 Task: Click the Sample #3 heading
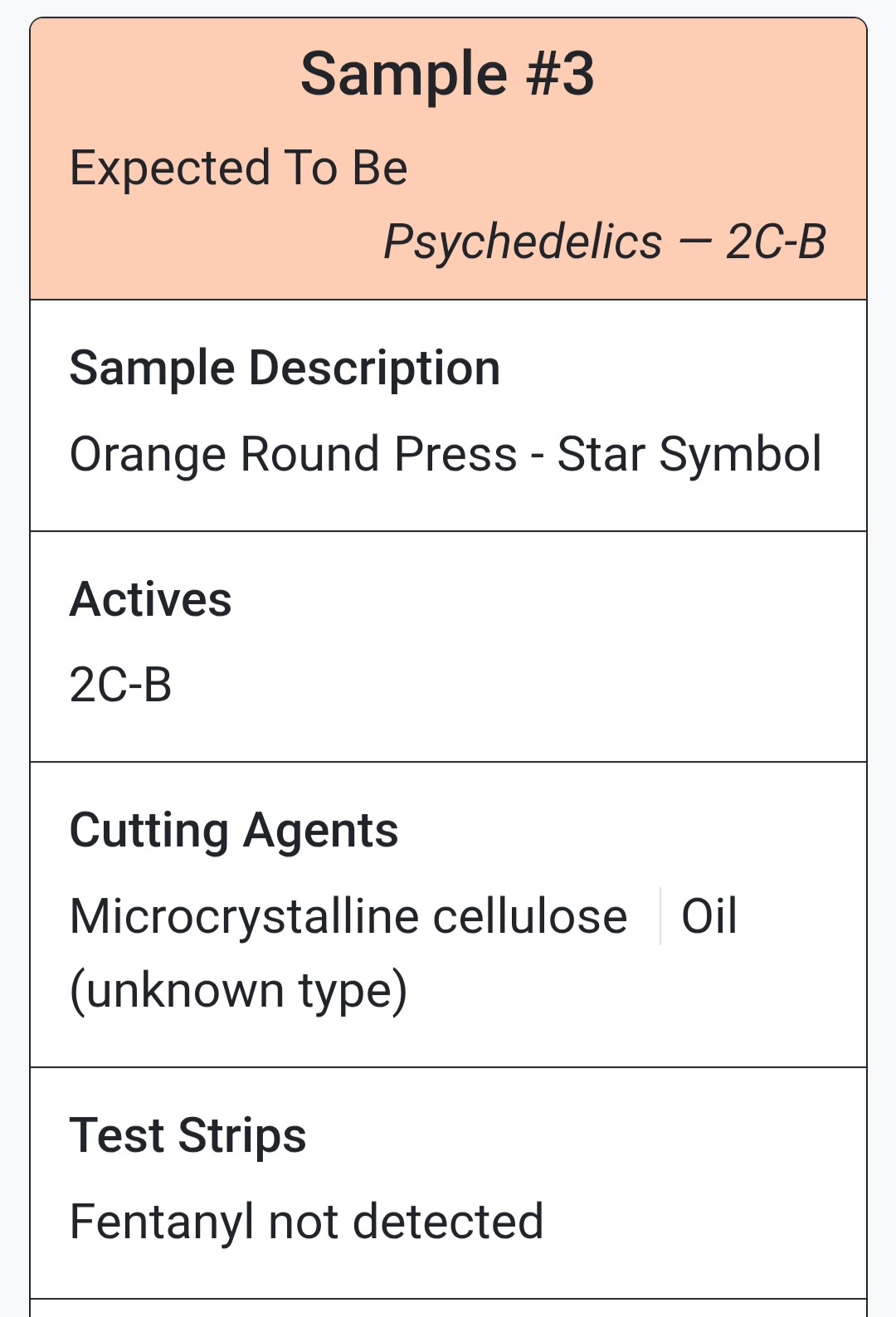coord(448,74)
